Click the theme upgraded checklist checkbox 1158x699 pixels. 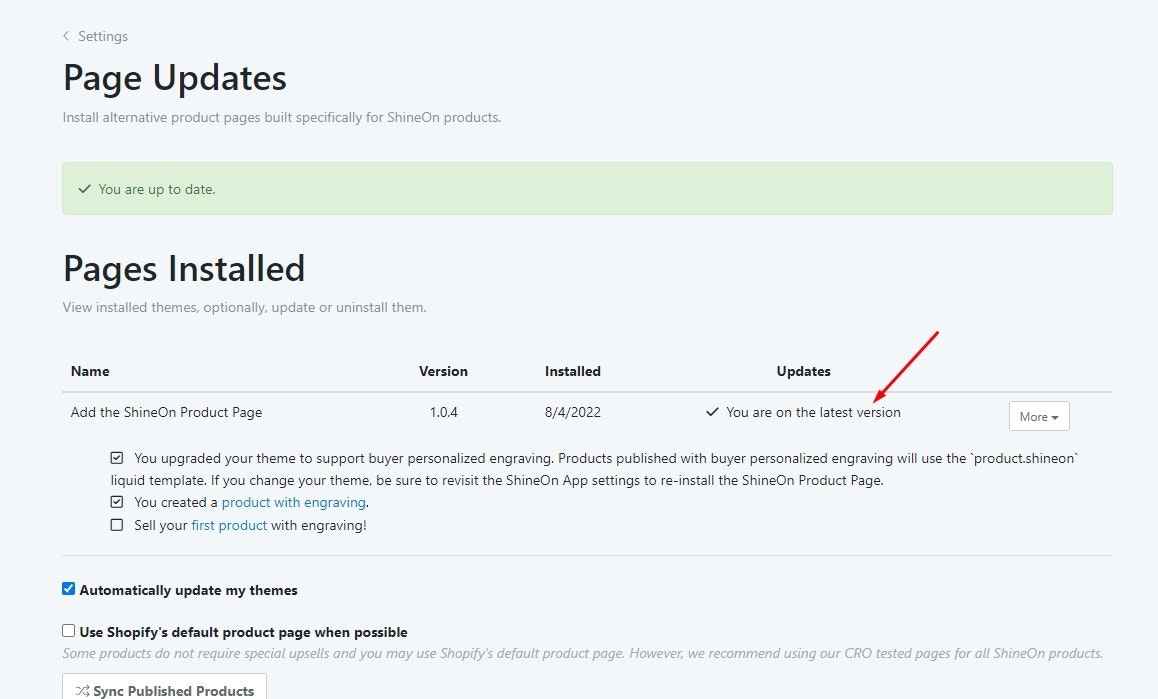click(117, 458)
